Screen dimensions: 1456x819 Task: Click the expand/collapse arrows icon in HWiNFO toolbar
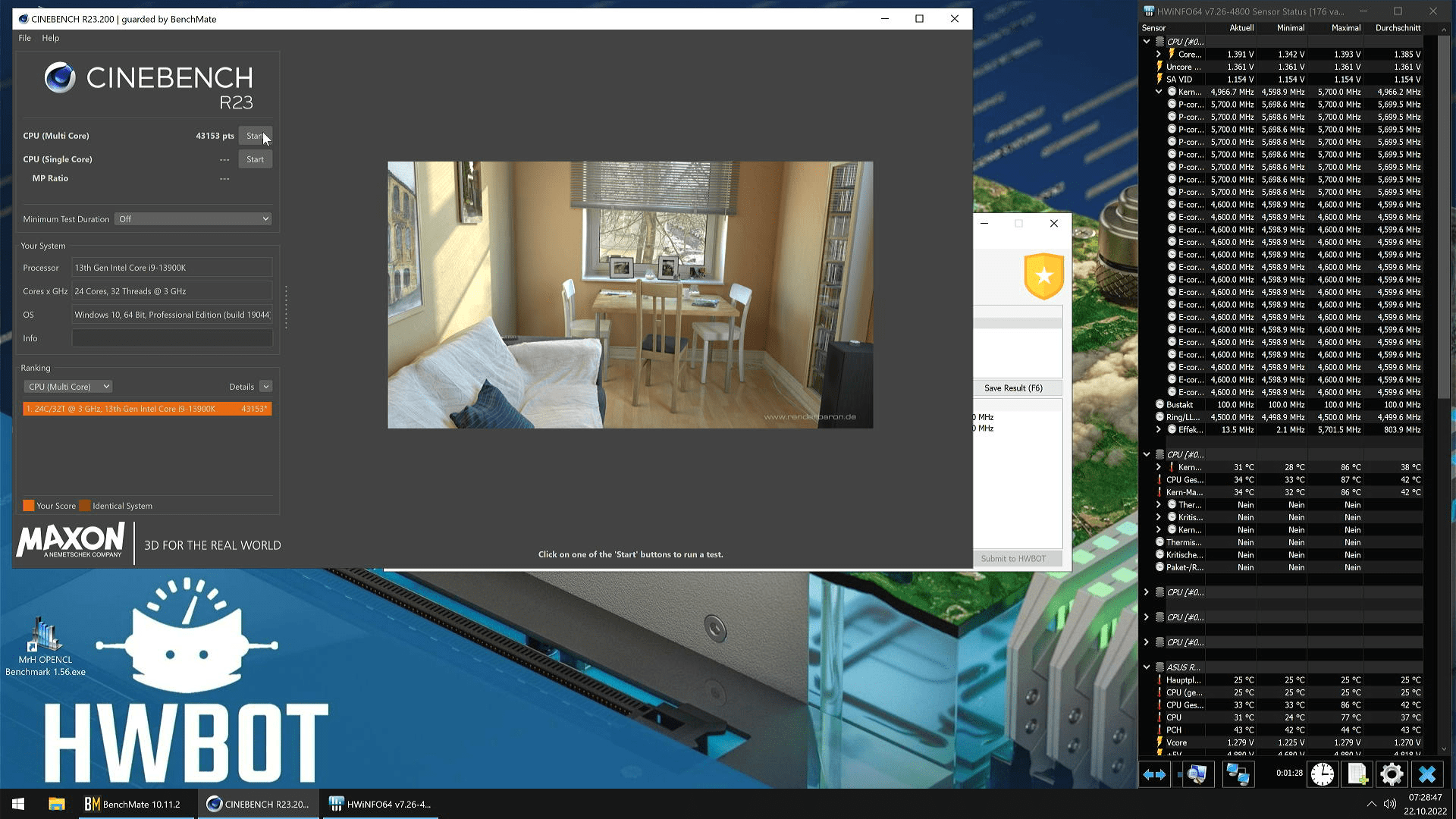pyautogui.click(x=1154, y=774)
